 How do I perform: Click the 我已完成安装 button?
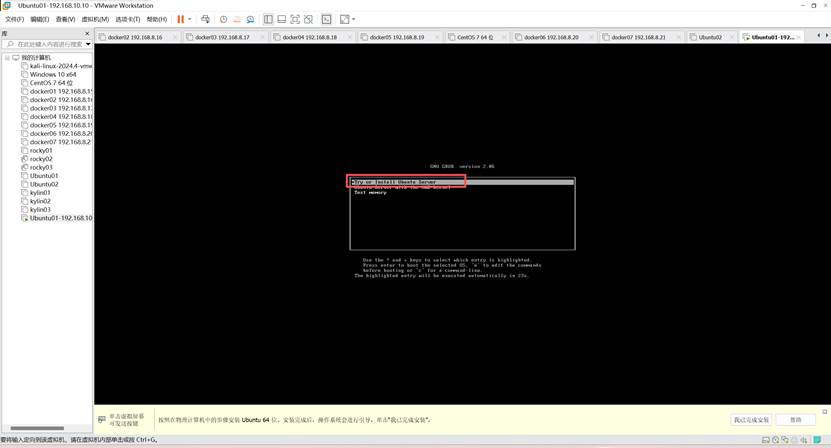751,419
